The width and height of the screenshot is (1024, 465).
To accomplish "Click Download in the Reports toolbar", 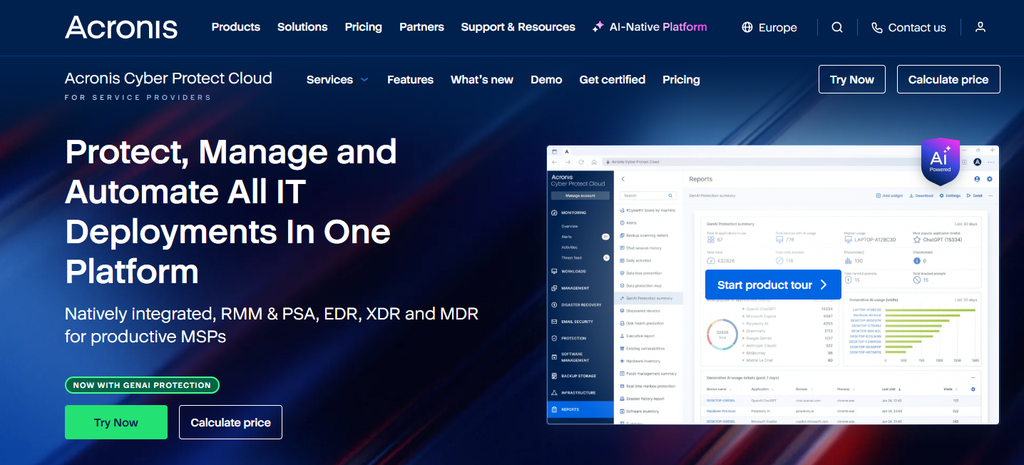I will click(921, 195).
